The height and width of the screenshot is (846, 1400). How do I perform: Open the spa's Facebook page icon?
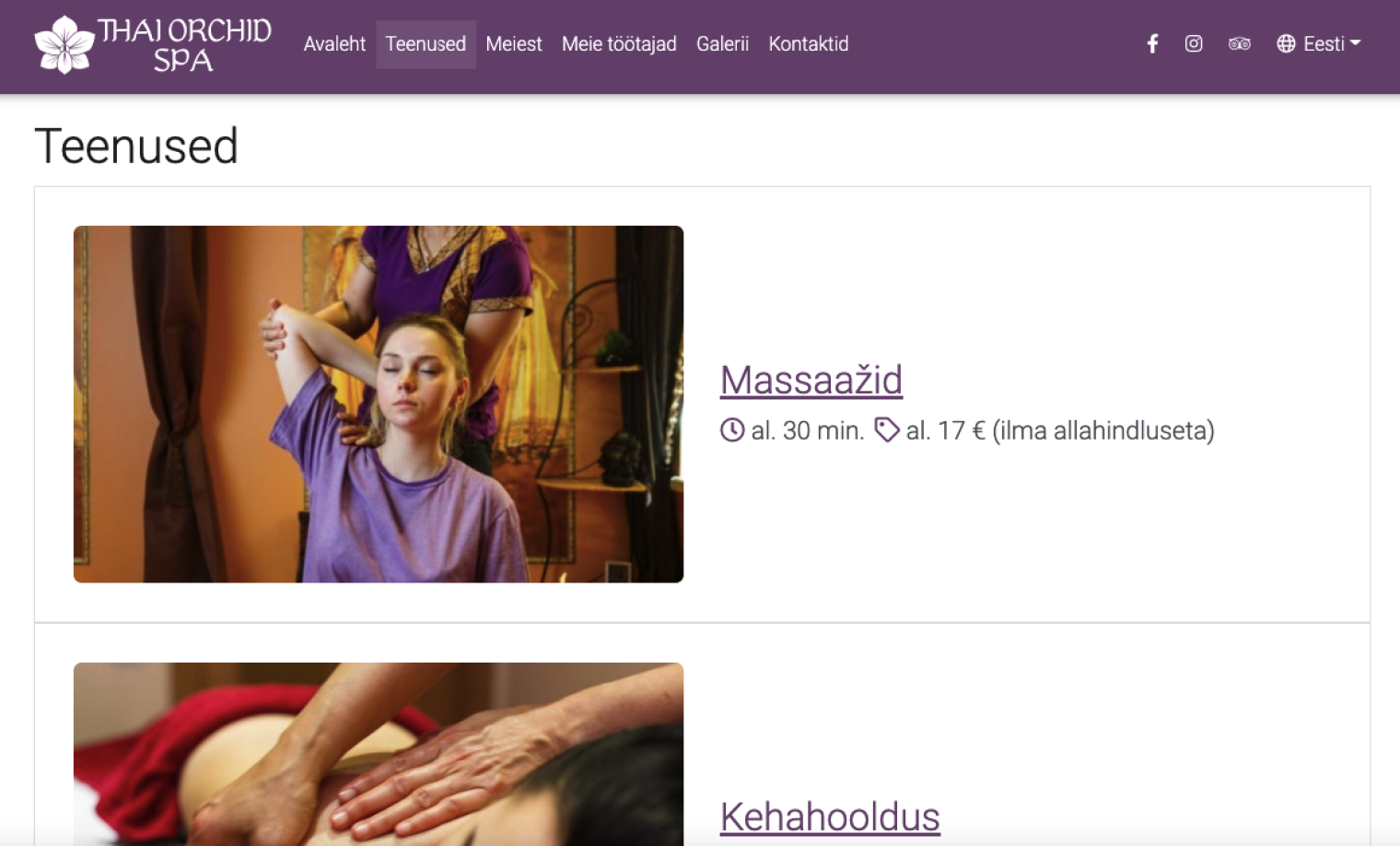point(1152,43)
